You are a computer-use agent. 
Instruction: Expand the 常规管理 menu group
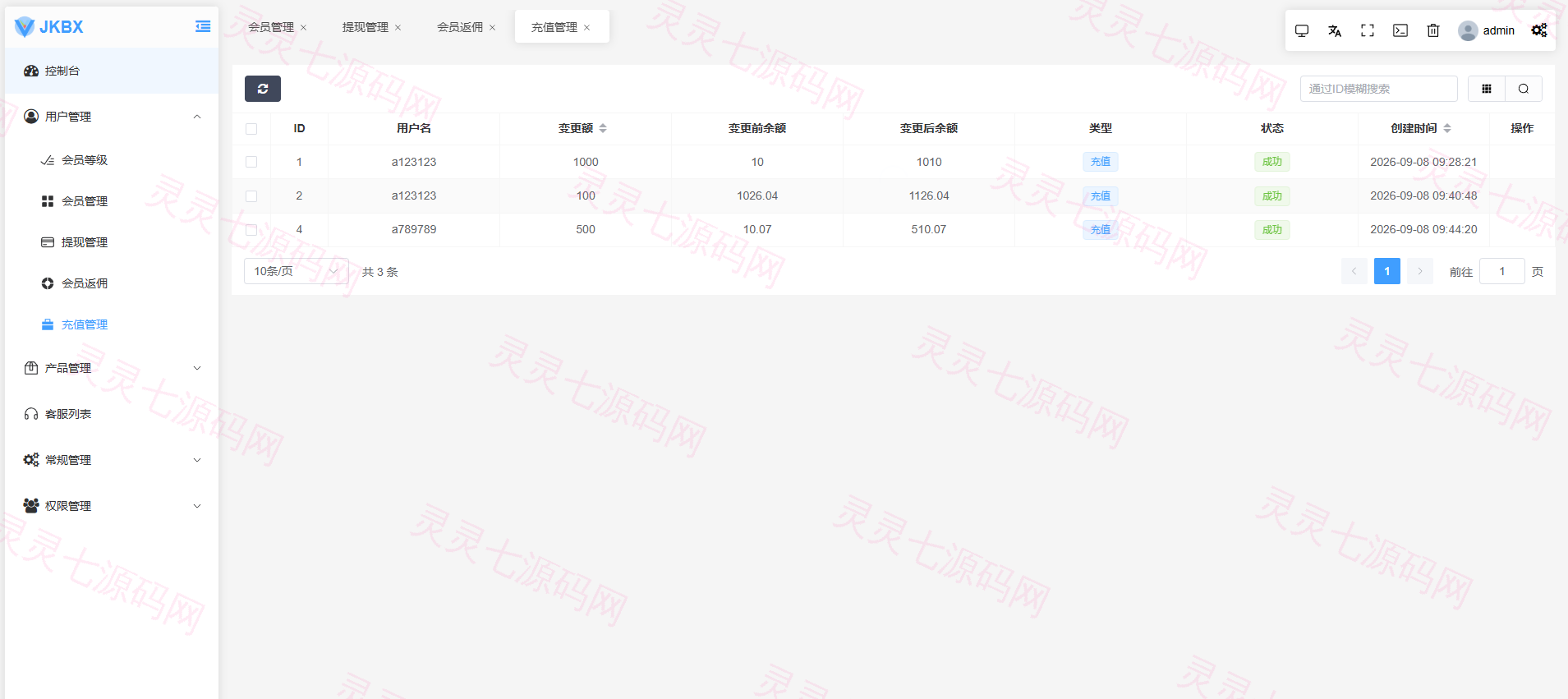point(112,460)
